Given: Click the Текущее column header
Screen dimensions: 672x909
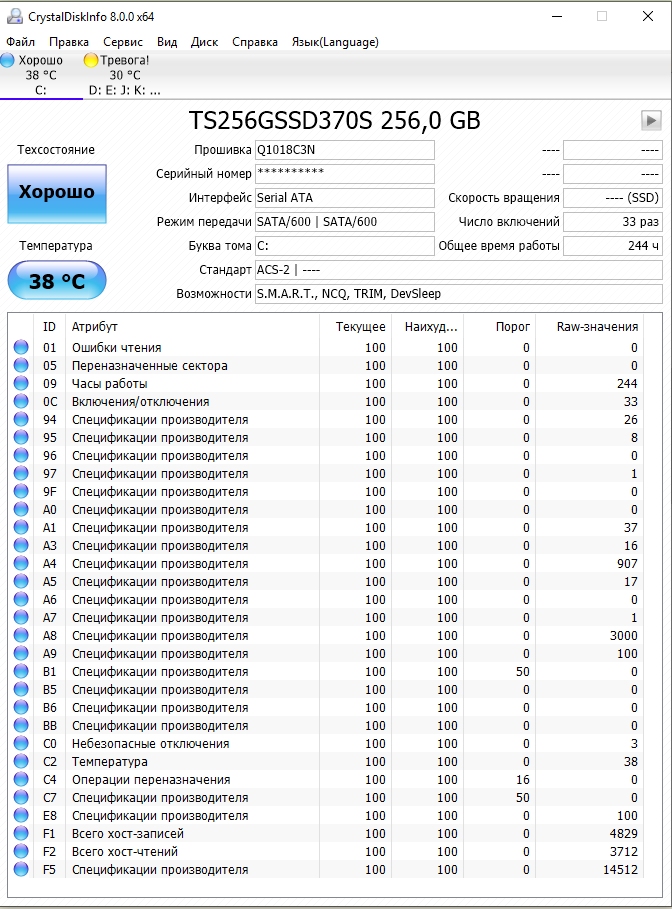Looking at the screenshot, I should tap(355, 327).
